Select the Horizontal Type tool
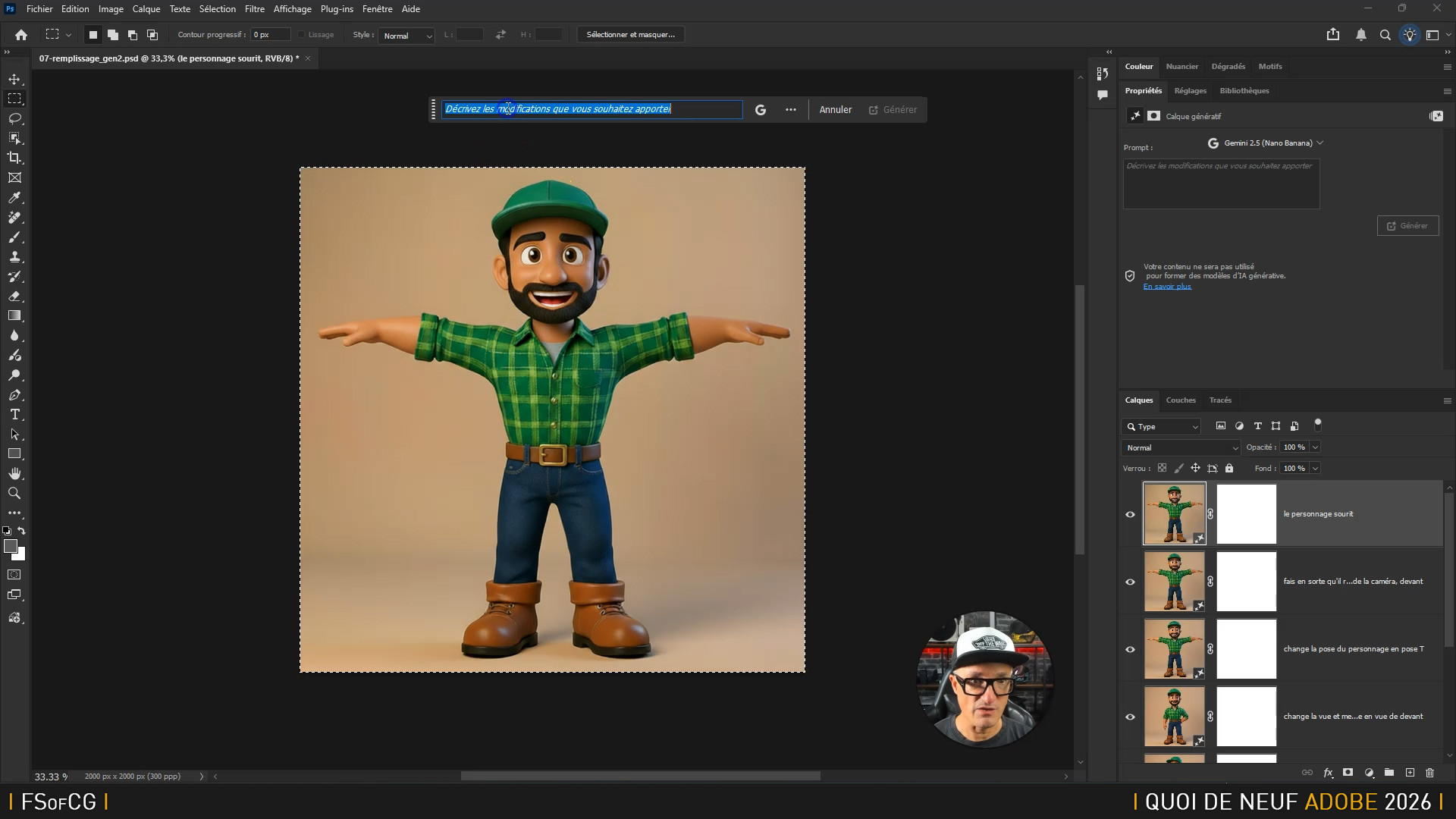 14,415
